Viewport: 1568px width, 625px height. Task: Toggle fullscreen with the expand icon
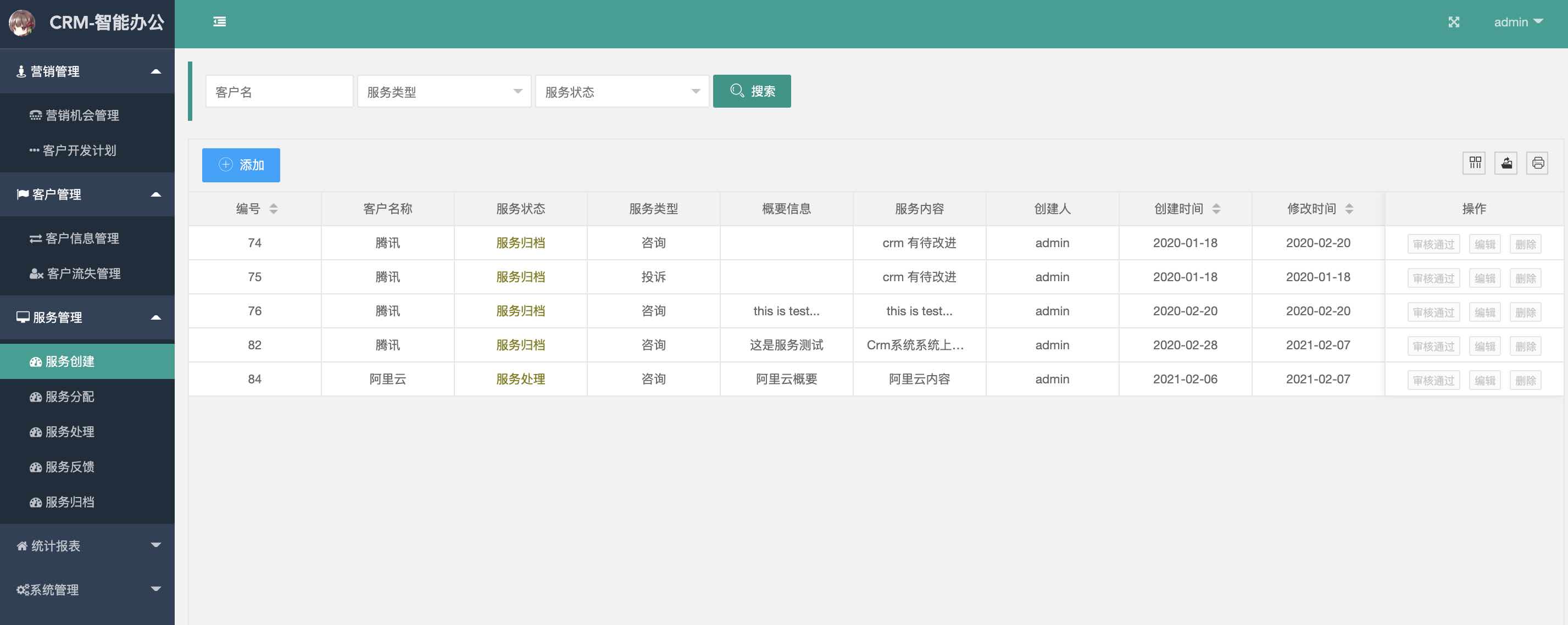[1454, 22]
